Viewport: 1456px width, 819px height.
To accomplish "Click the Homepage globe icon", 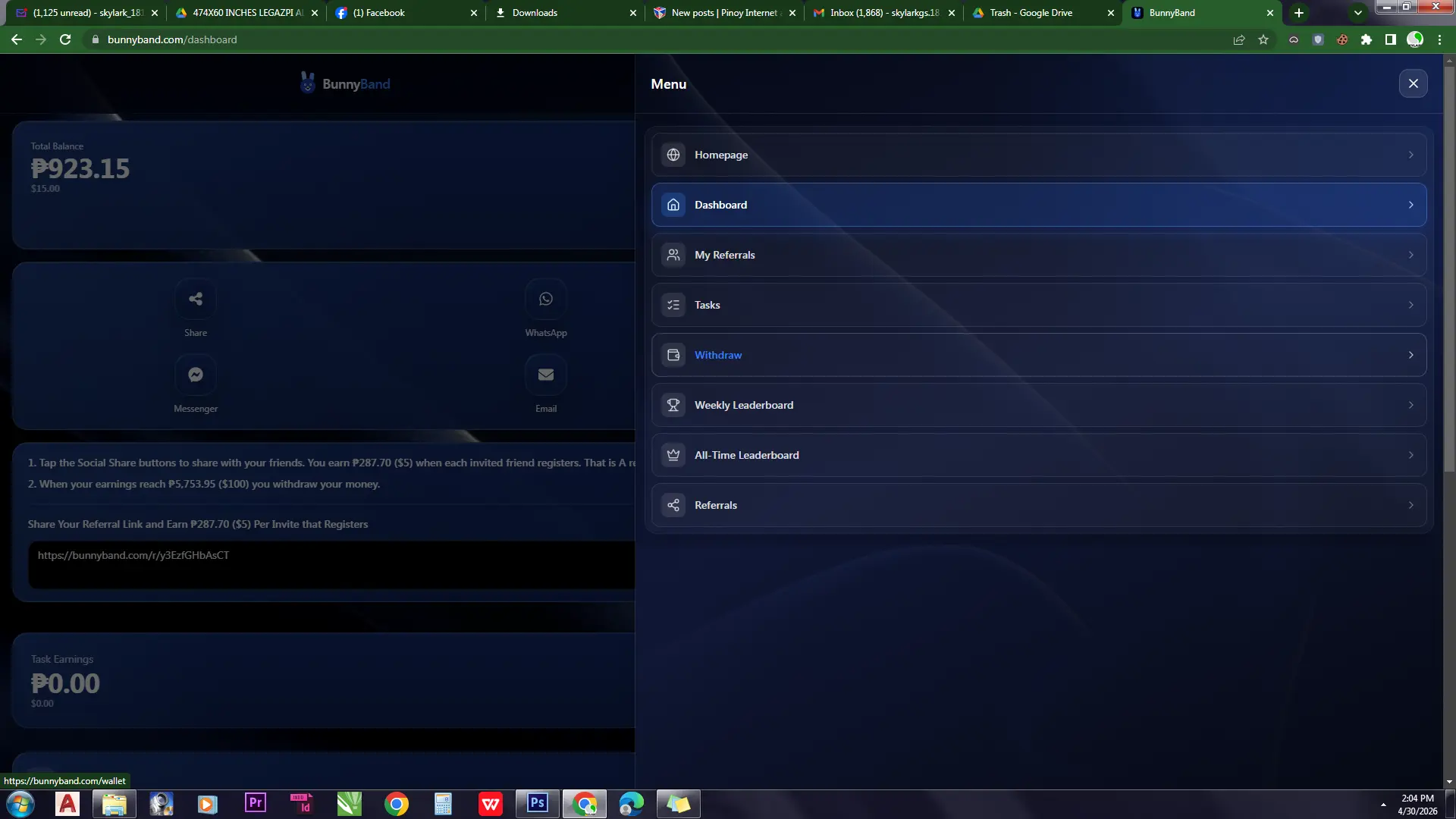I will pos(673,155).
